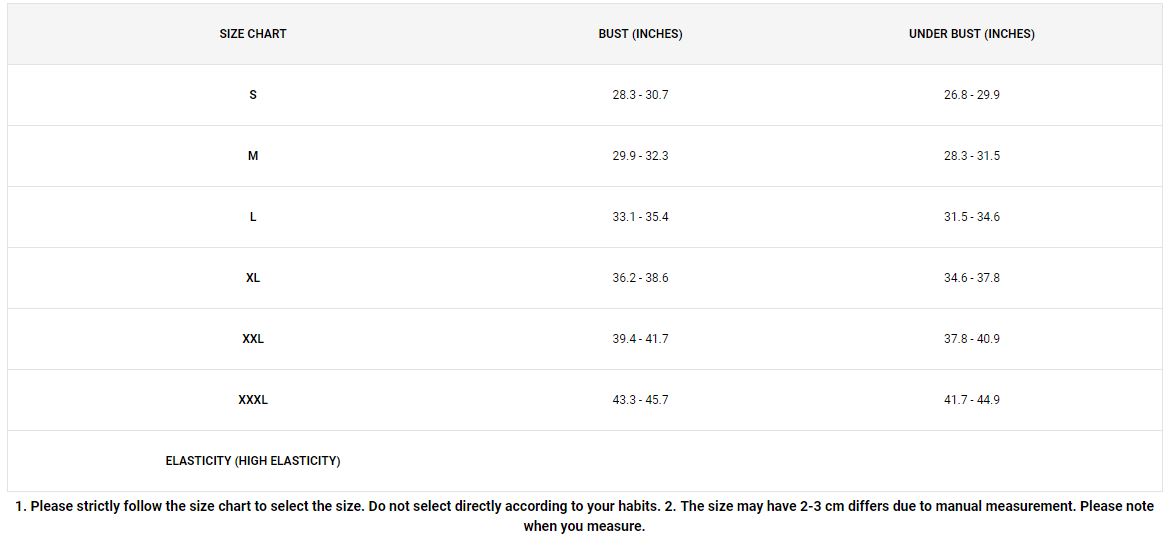Click the 37.8 - 40.9 under bust value
The width and height of the screenshot is (1171, 546).
[x=972, y=338]
